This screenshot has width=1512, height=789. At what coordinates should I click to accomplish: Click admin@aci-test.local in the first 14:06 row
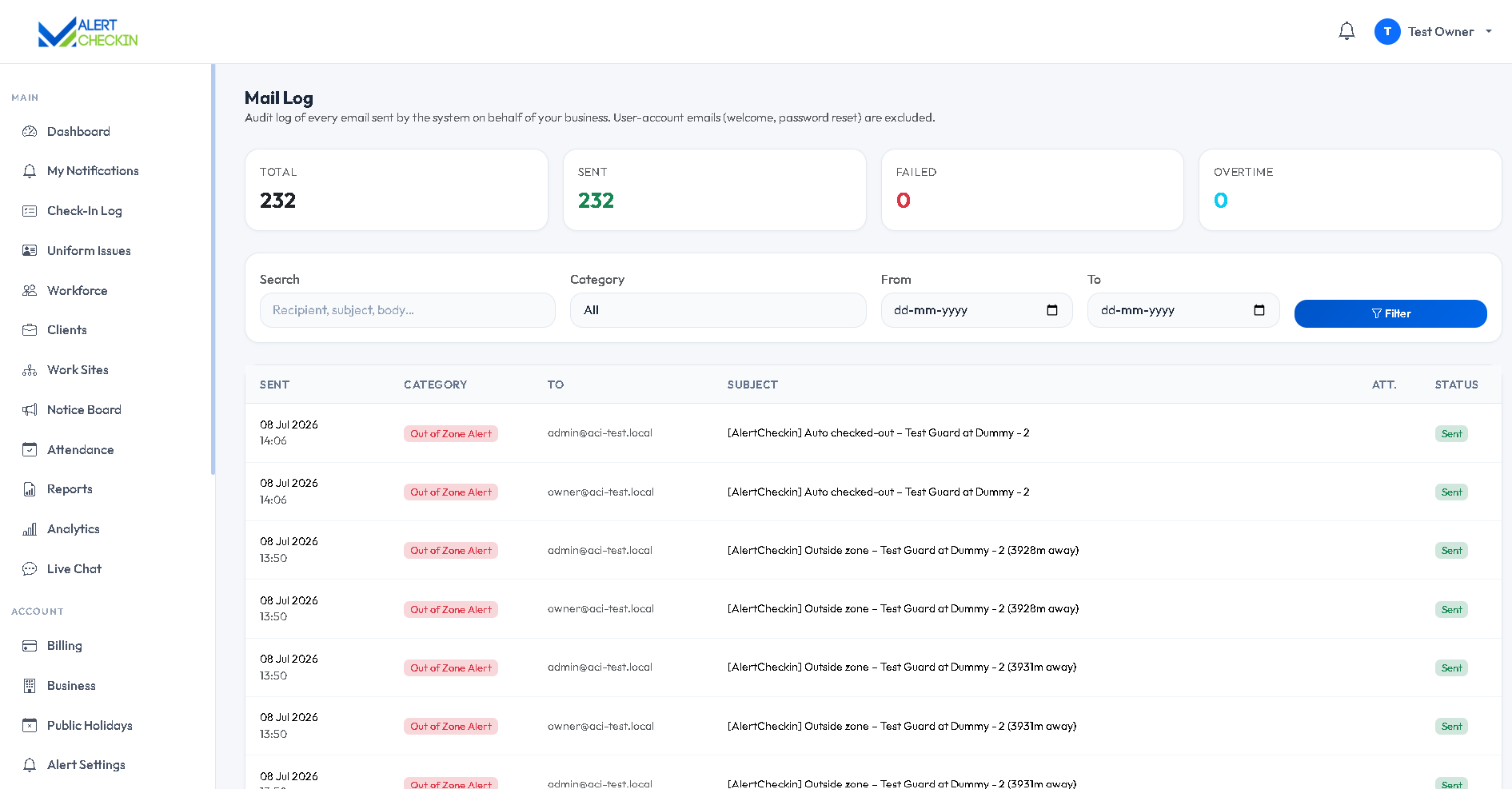click(x=600, y=433)
